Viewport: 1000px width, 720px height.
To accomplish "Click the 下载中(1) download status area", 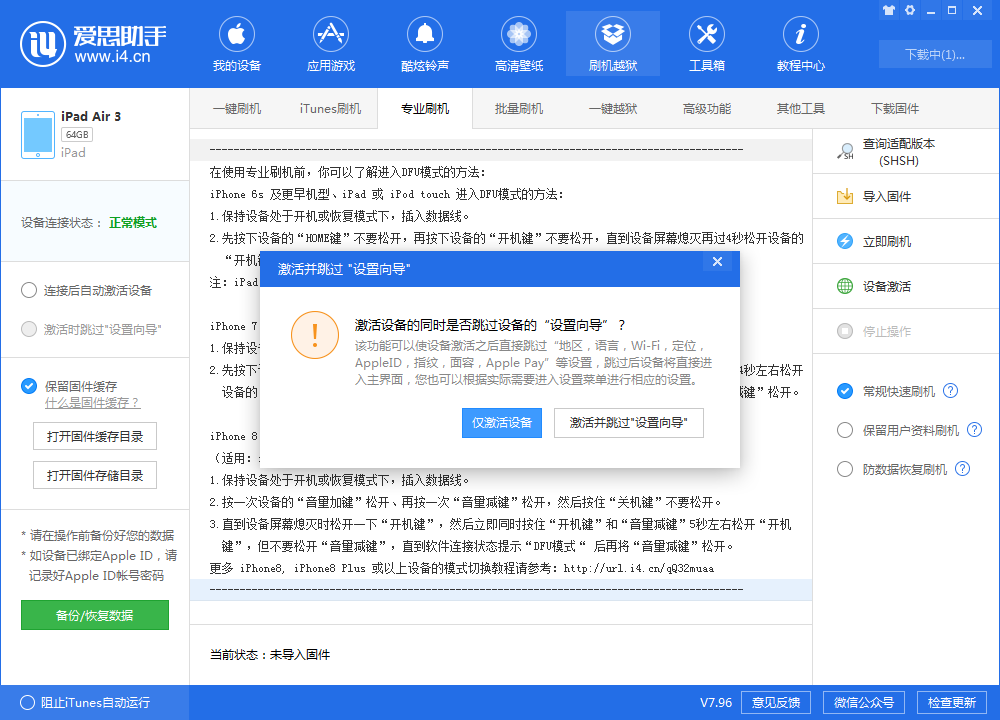I will (934, 55).
